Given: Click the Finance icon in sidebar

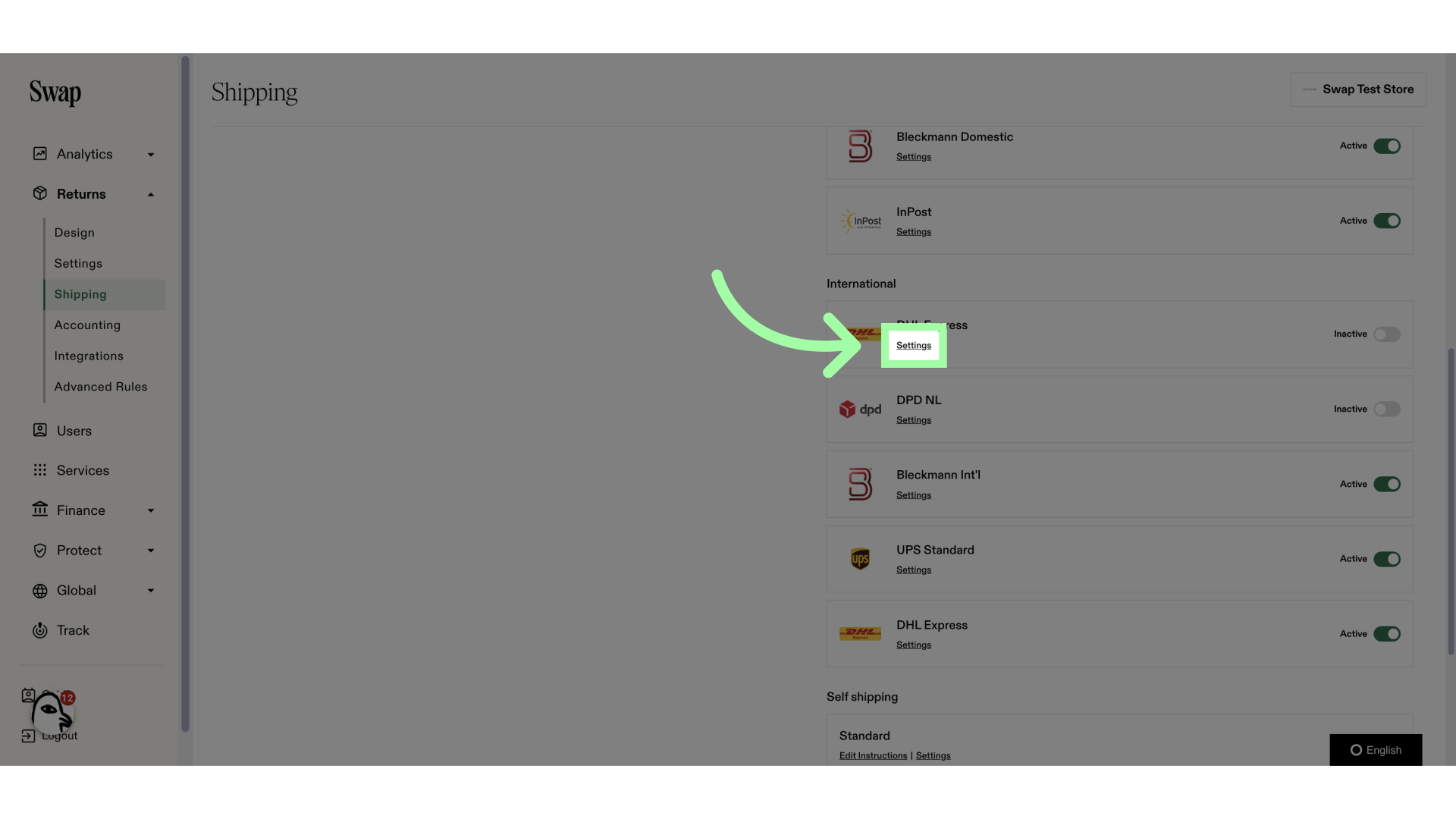Looking at the screenshot, I should pyautogui.click(x=39, y=510).
